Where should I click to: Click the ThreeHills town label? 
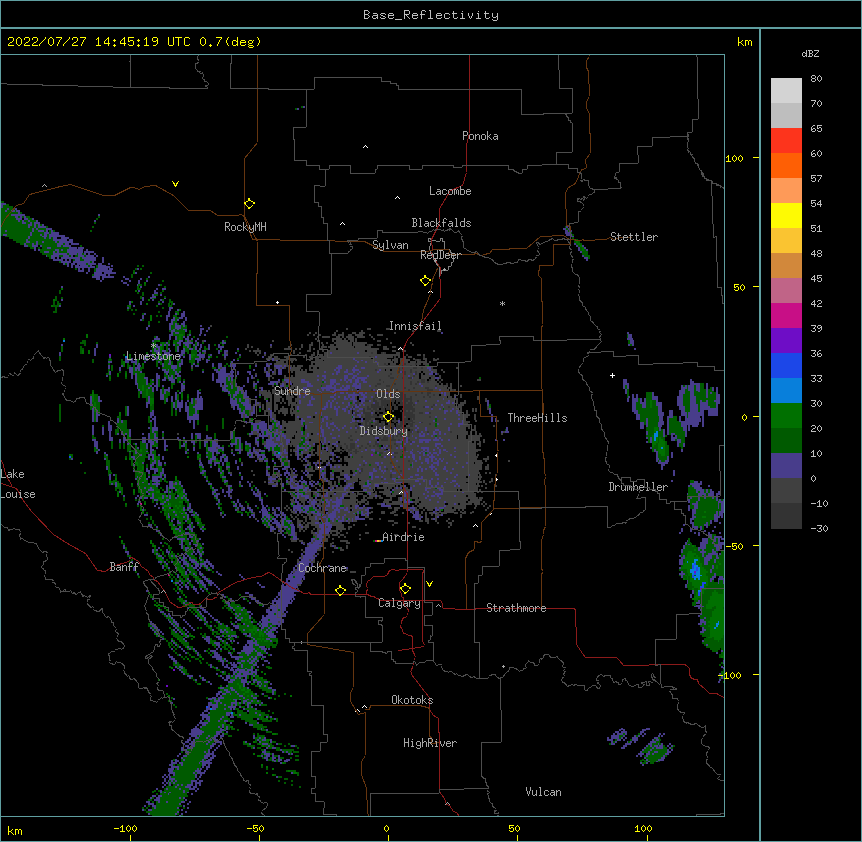(x=537, y=418)
